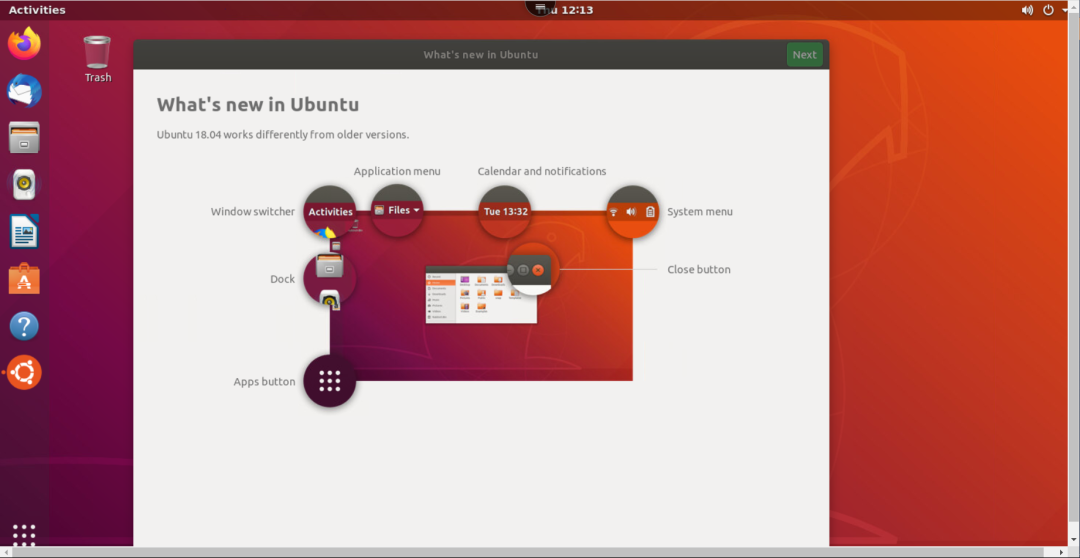Click the "What's new in Ubuntu" heading
The width and height of the screenshot is (1080, 558).
[x=258, y=105]
